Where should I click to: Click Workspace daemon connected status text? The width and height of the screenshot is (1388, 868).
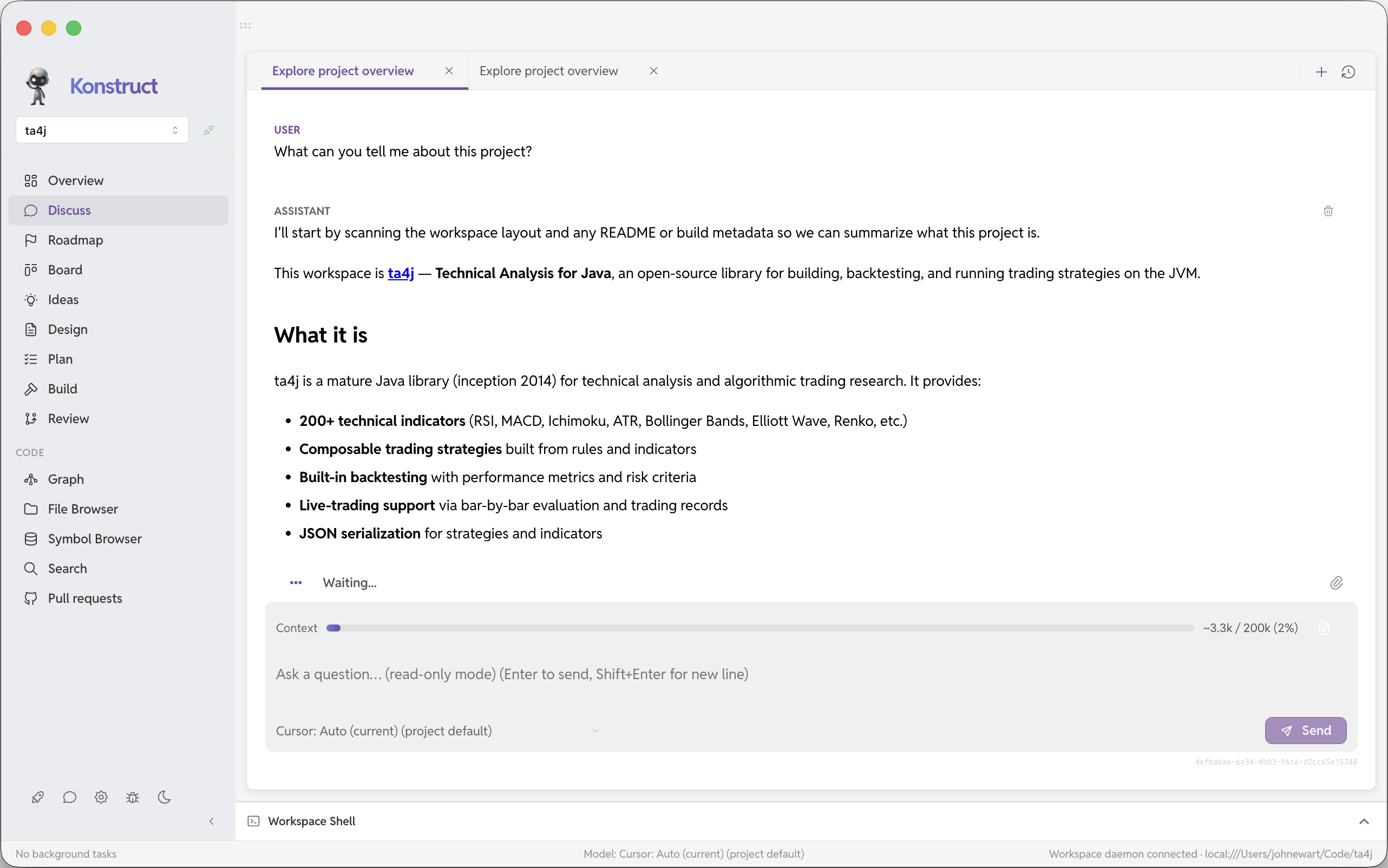pos(1210,853)
